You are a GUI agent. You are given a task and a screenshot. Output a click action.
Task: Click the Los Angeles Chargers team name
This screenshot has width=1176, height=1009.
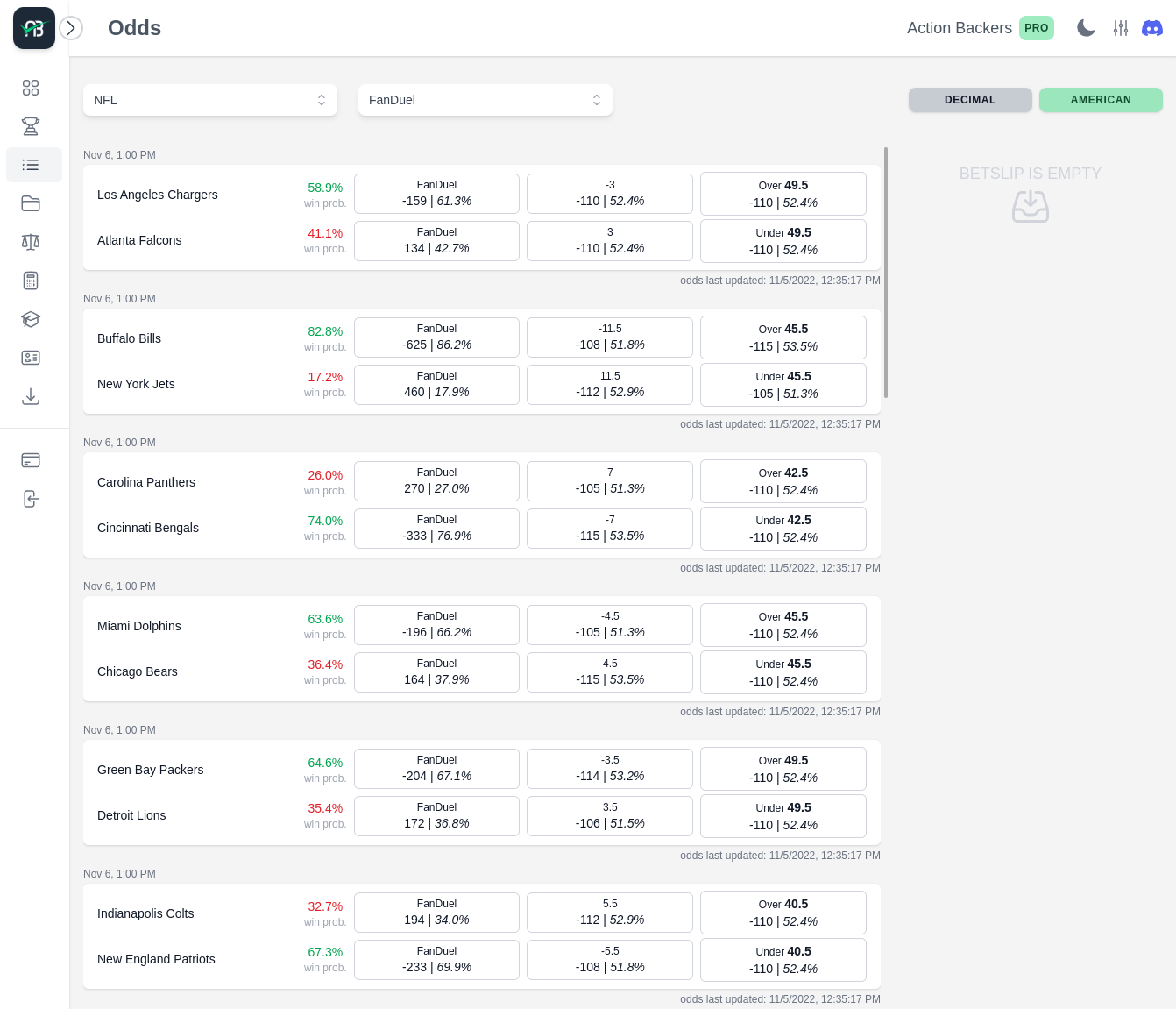point(158,195)
